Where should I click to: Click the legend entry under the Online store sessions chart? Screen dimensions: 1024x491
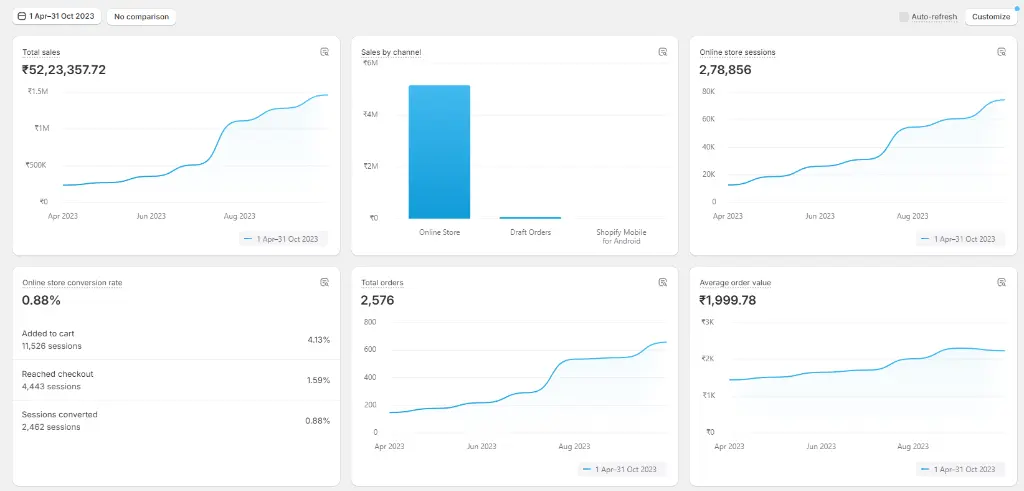960,239
